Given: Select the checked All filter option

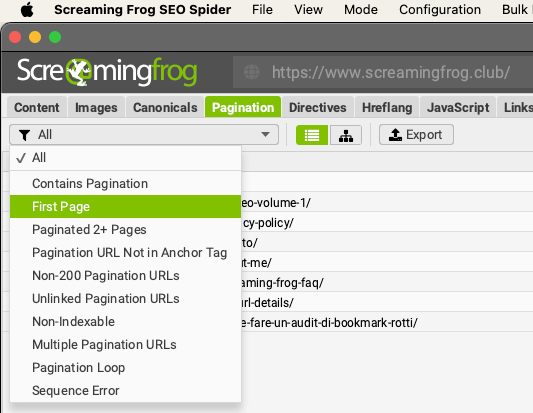Looking at the screenshot, I should (x=125, y=158).
